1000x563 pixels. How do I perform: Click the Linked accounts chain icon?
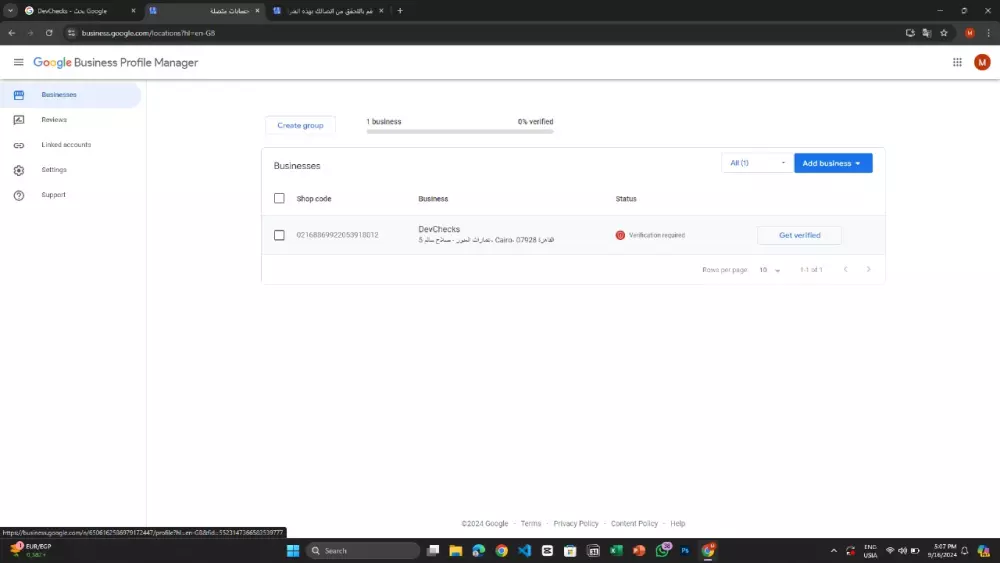[x=18, y=145]
